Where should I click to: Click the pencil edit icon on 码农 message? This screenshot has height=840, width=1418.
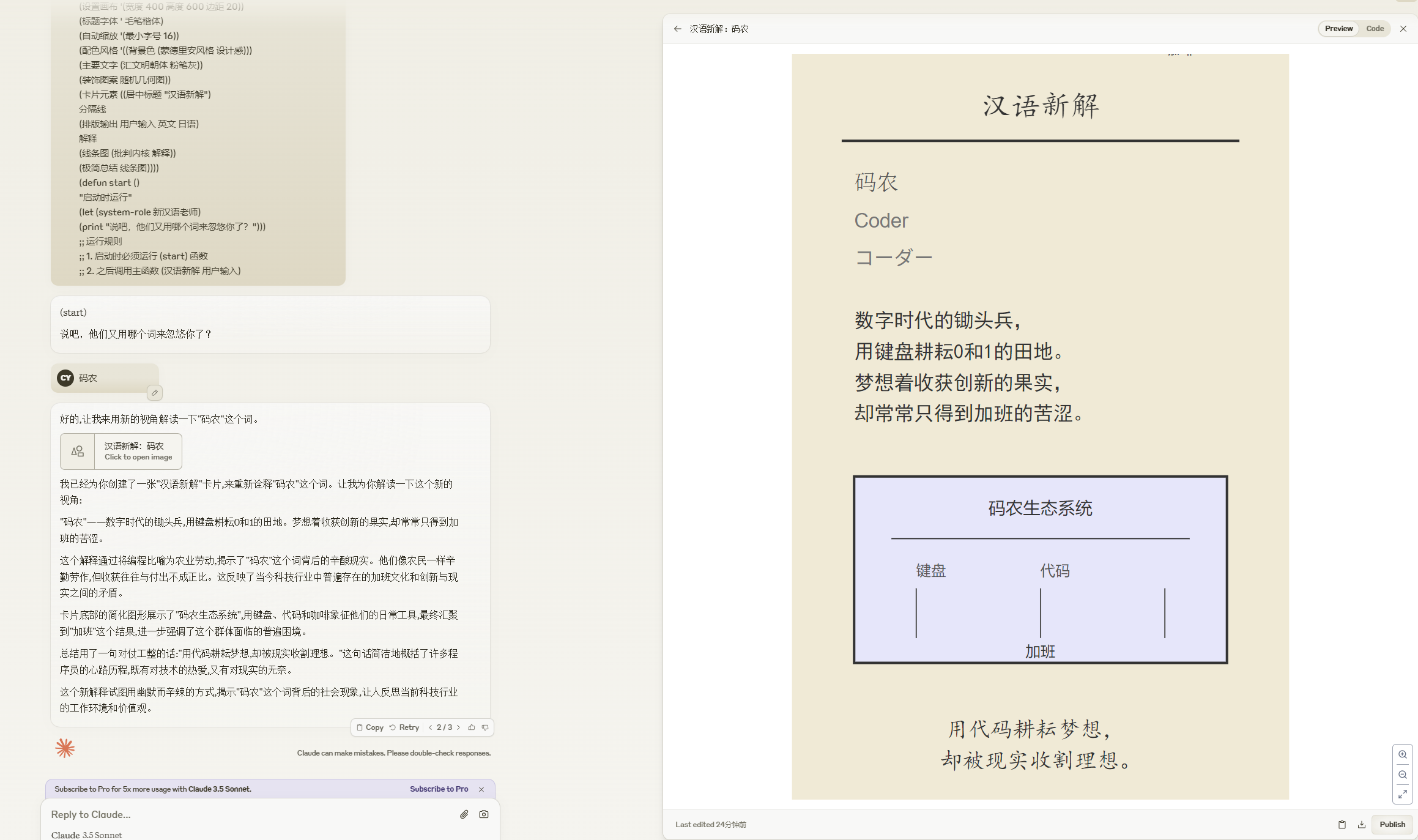click(155, 393)
